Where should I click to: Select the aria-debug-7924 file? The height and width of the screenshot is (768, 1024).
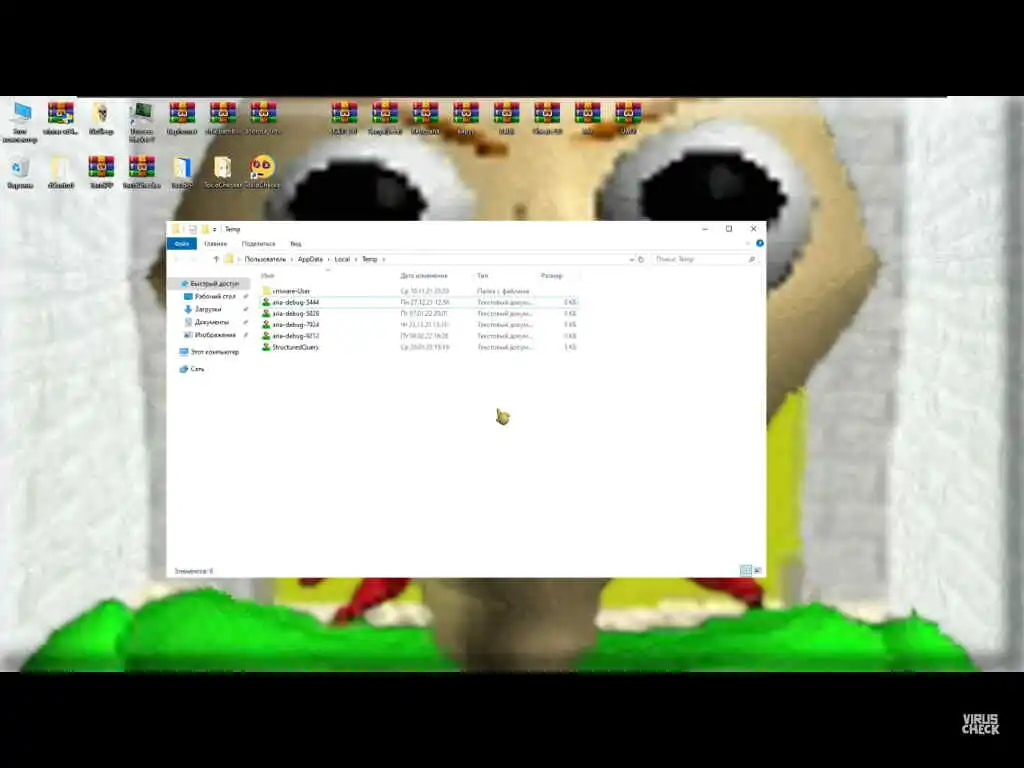click(419, 325)
